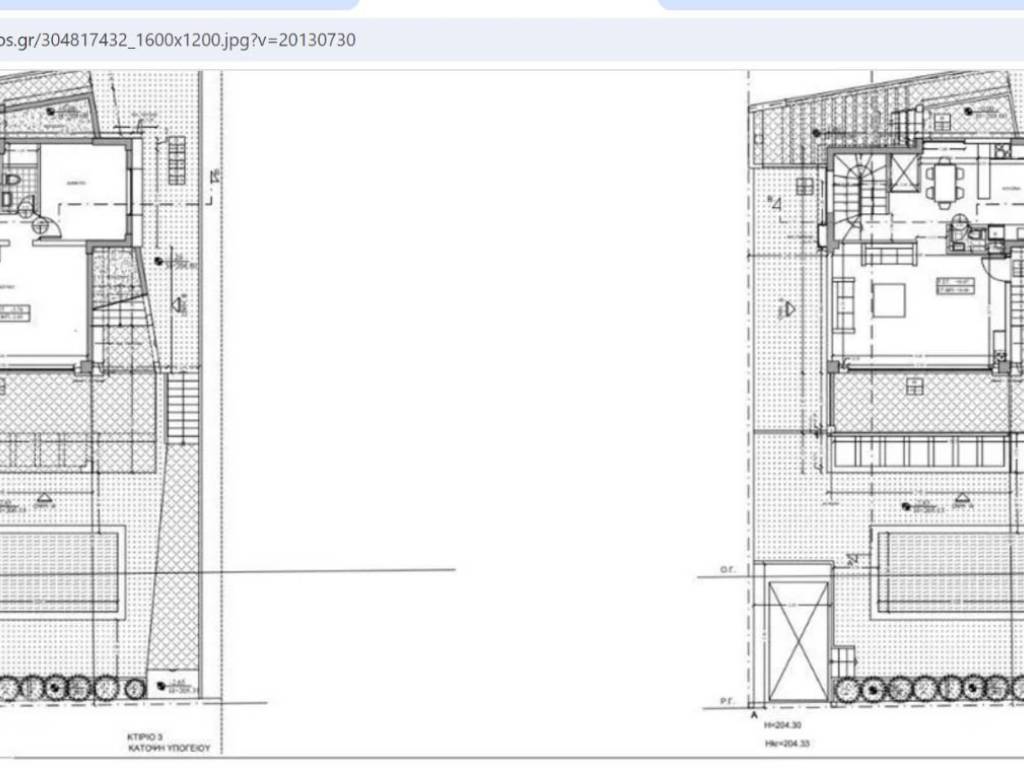Viewport: 1024px width, 768px height.
Task: Click the door swing symbol in the left plan
Action: pos(45,224)
